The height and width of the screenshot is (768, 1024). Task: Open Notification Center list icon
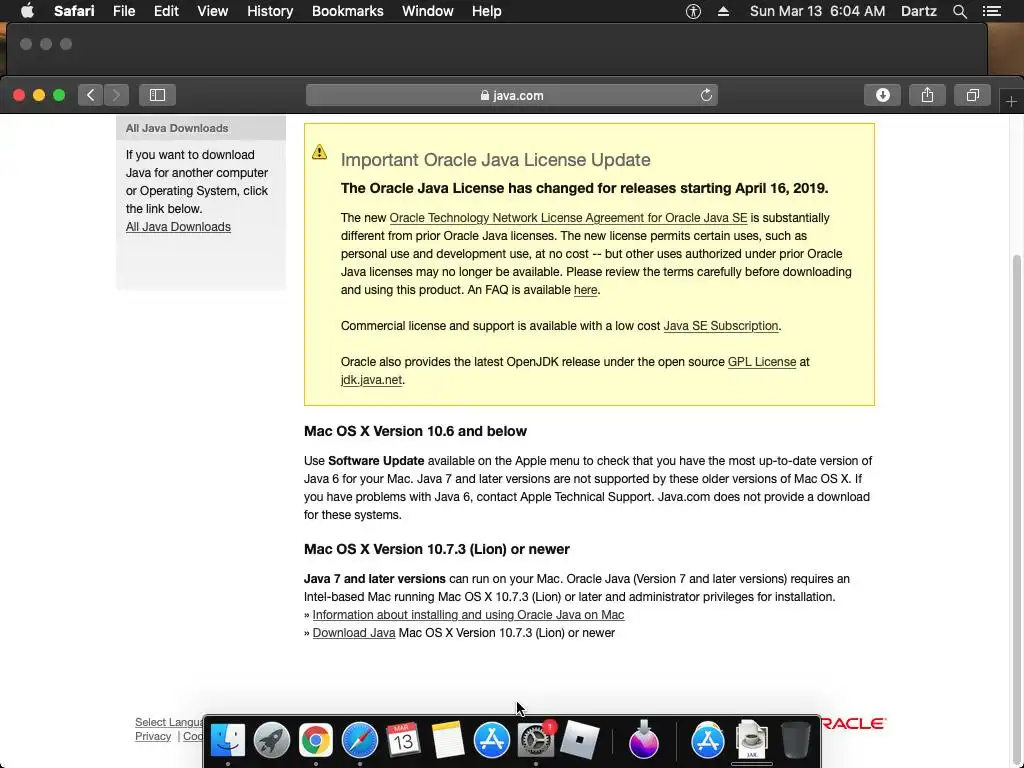[992, 11]
